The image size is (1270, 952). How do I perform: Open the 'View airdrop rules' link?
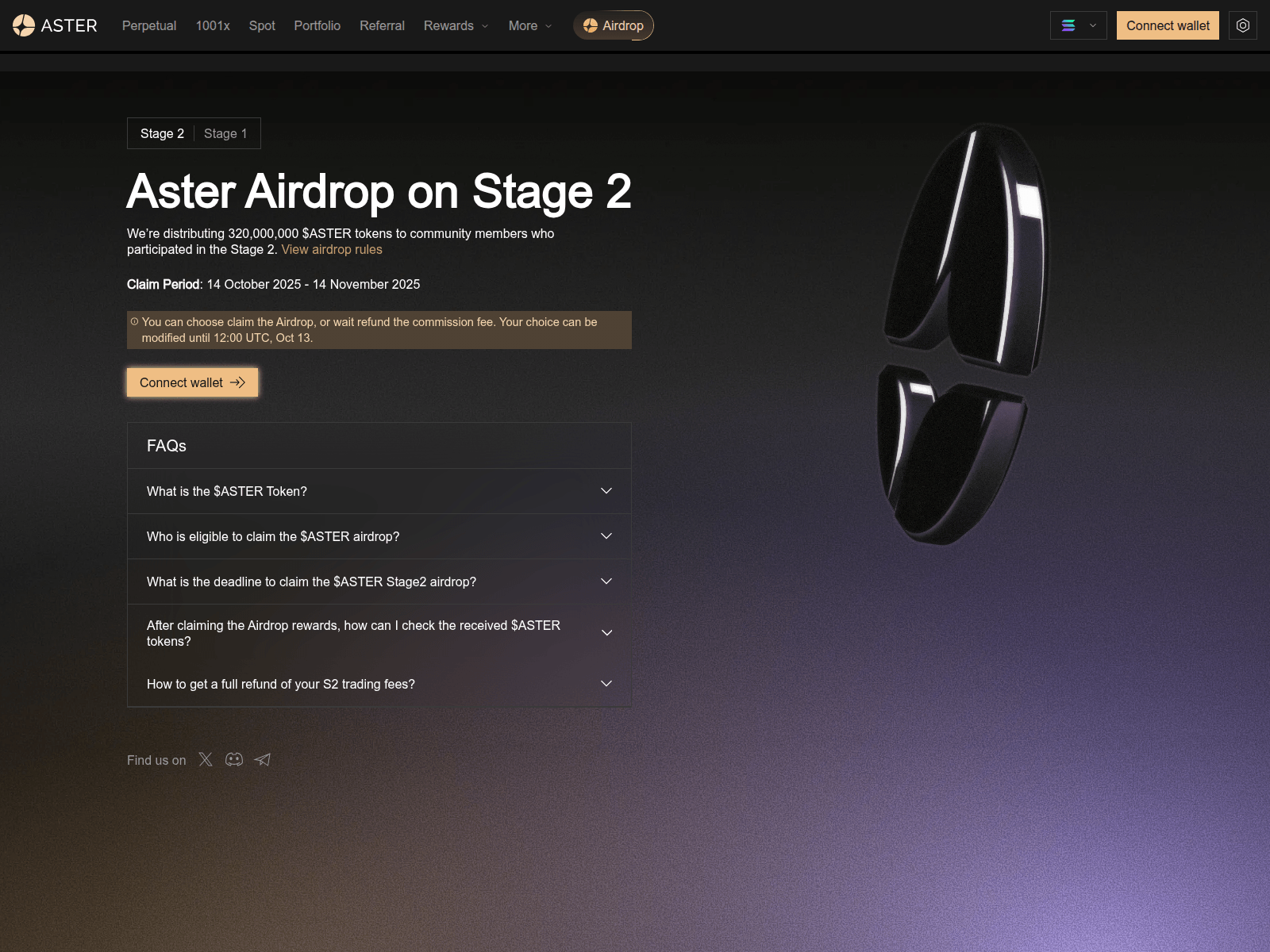point(331,249)
